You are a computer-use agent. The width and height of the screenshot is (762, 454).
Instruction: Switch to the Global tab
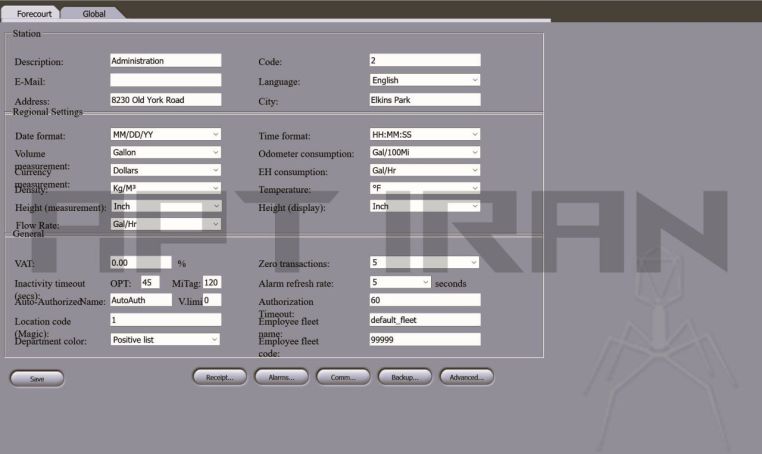[94, 14]
